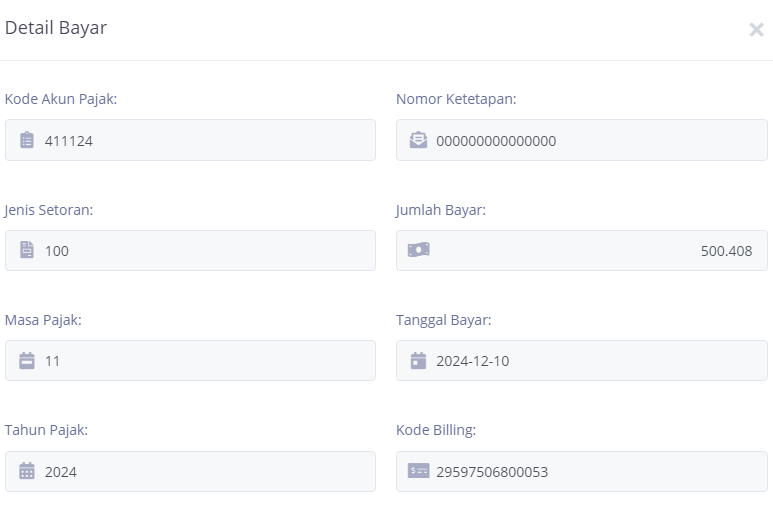
Task: Click the billing card icon in Kode Billing
Action: tap(419, 471)
